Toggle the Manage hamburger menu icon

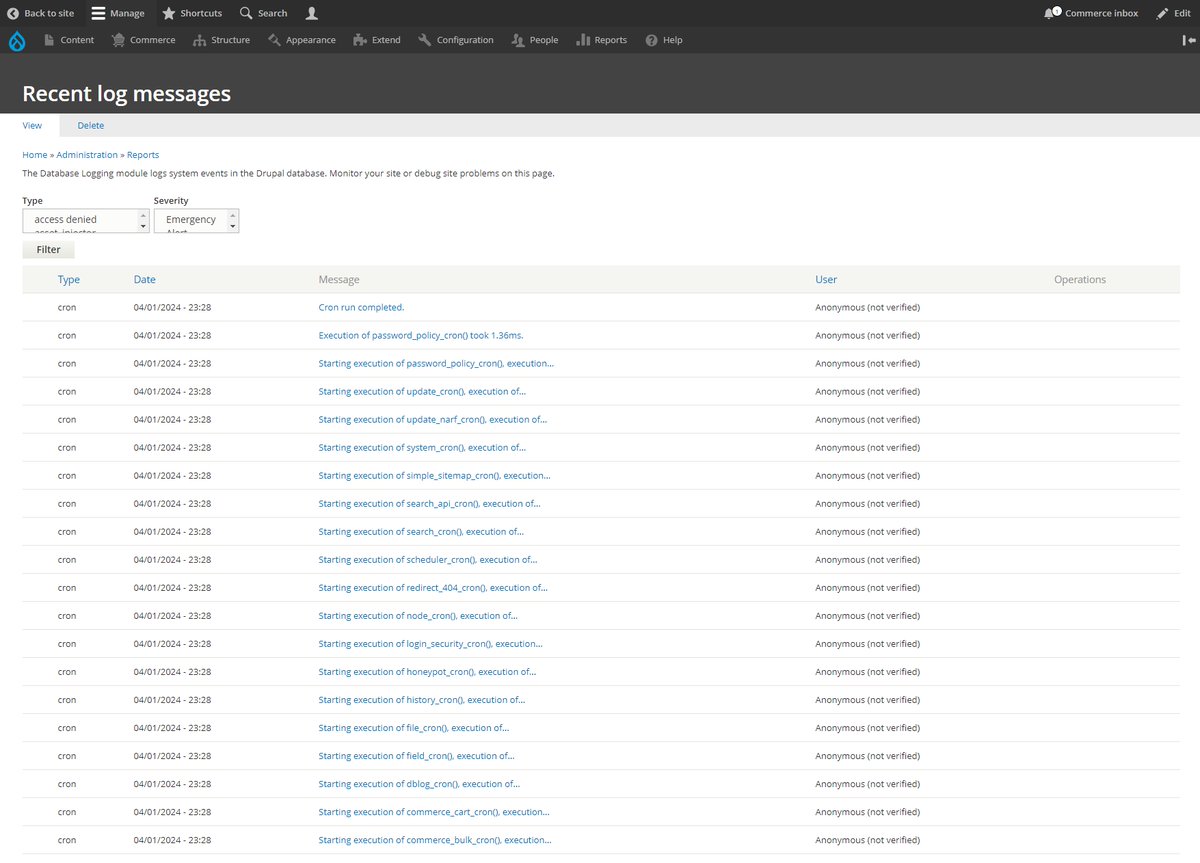98,13
